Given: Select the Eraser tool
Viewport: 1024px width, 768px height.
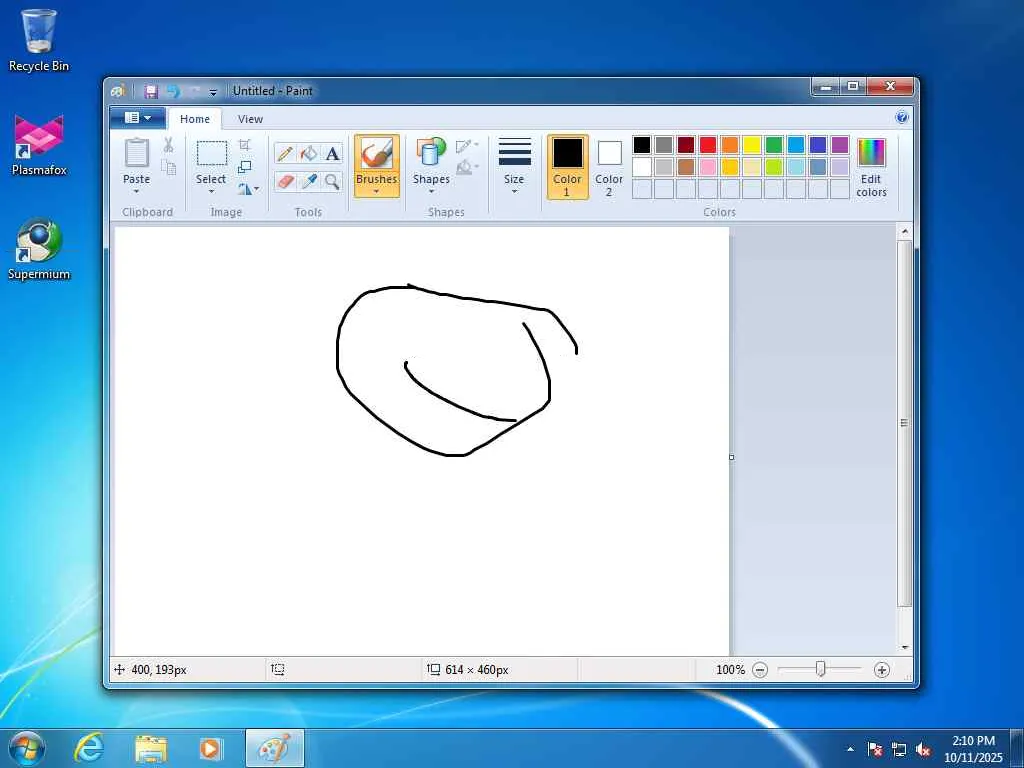Looking at the screenshot, I should 285,181.
